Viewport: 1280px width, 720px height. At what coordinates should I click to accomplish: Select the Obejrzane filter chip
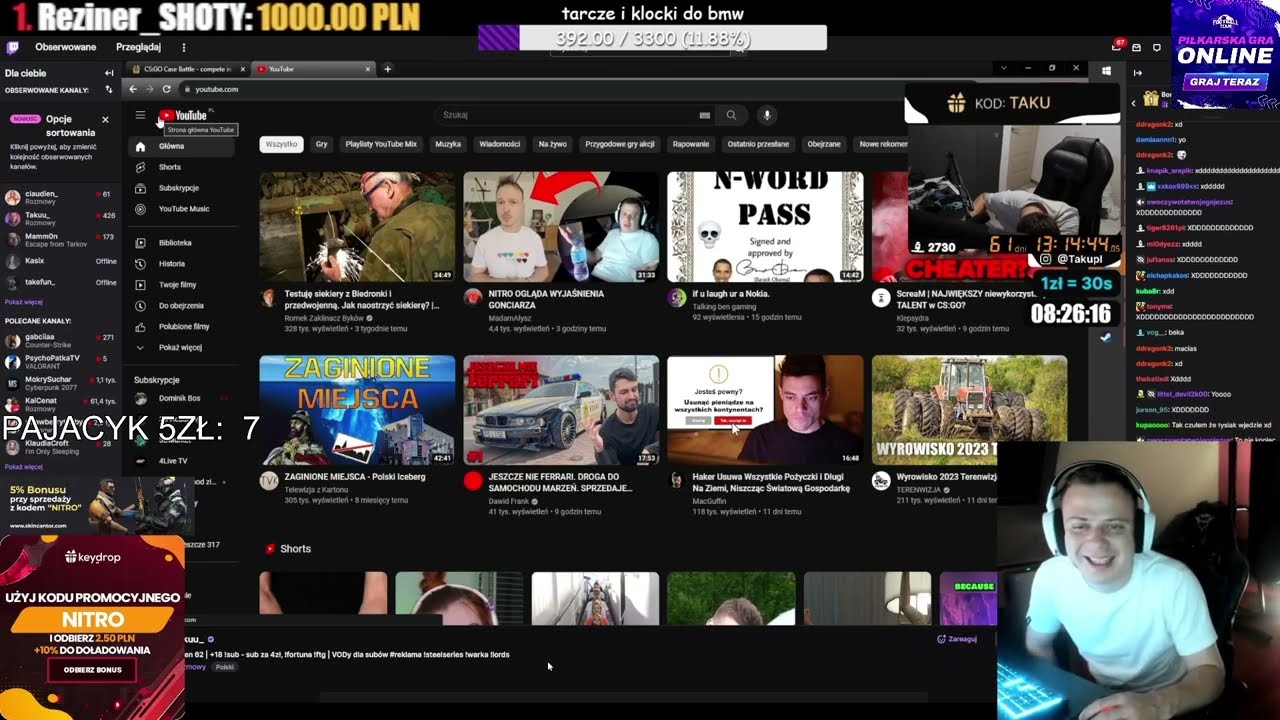click(824, 144)
